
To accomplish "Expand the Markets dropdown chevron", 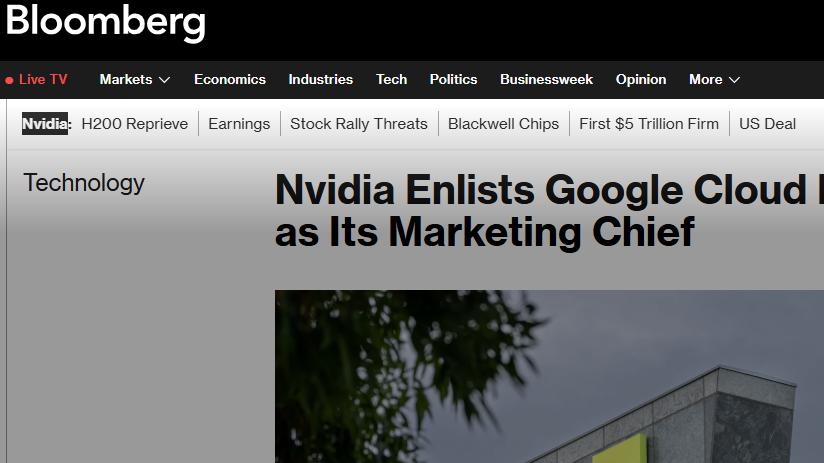I will point(164,80).
